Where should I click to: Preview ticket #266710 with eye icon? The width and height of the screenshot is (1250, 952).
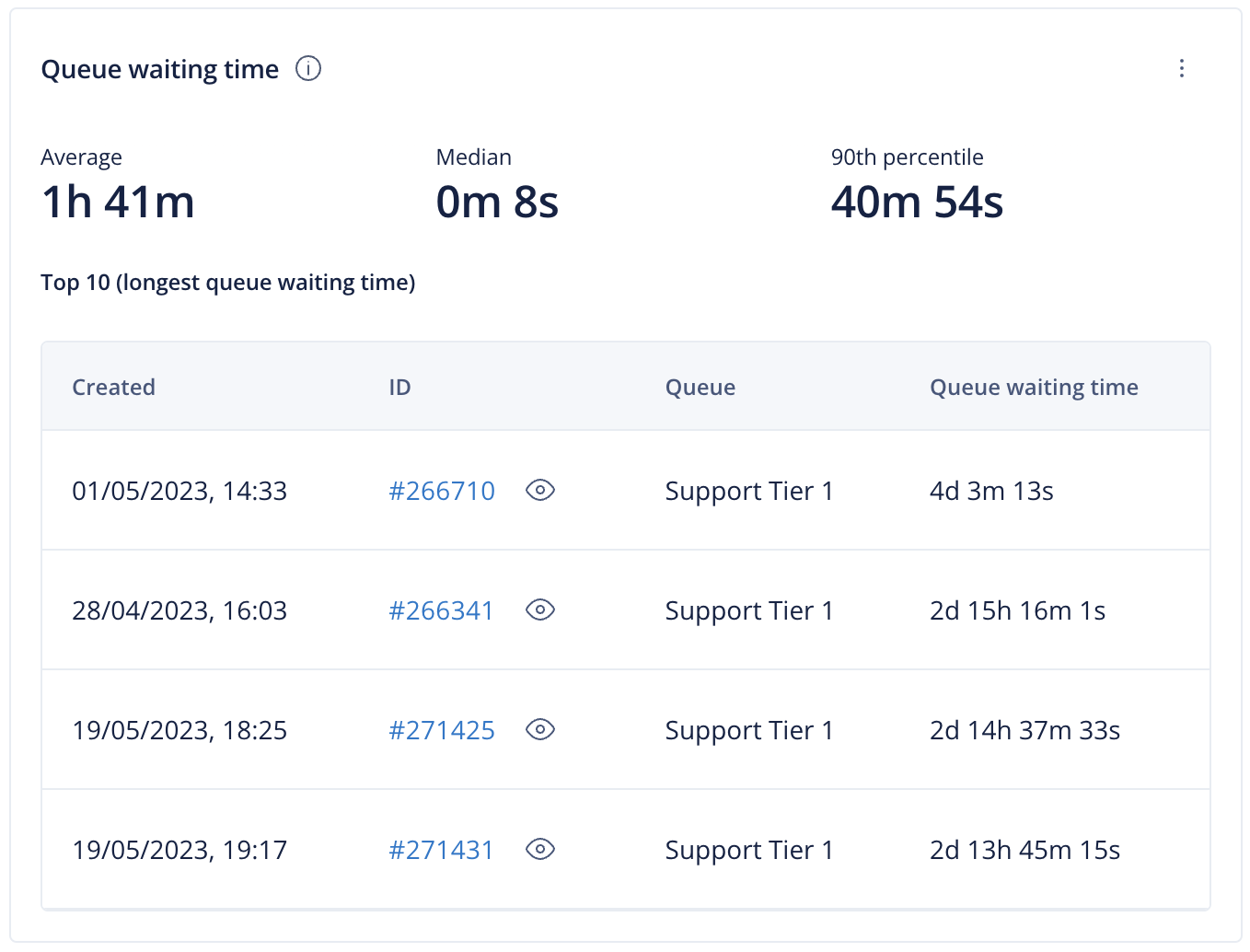pos(540,491)
